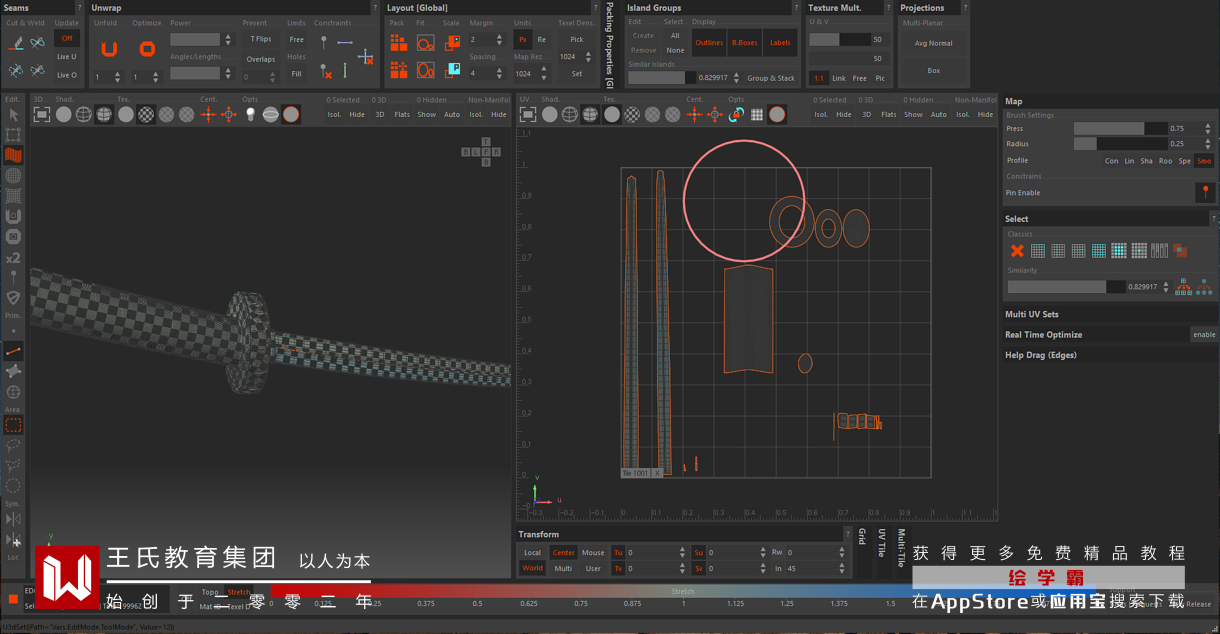Select World in Transform panel
Image resolution: width=1220 pixels, height=634 pixels.
coord(532,569)
